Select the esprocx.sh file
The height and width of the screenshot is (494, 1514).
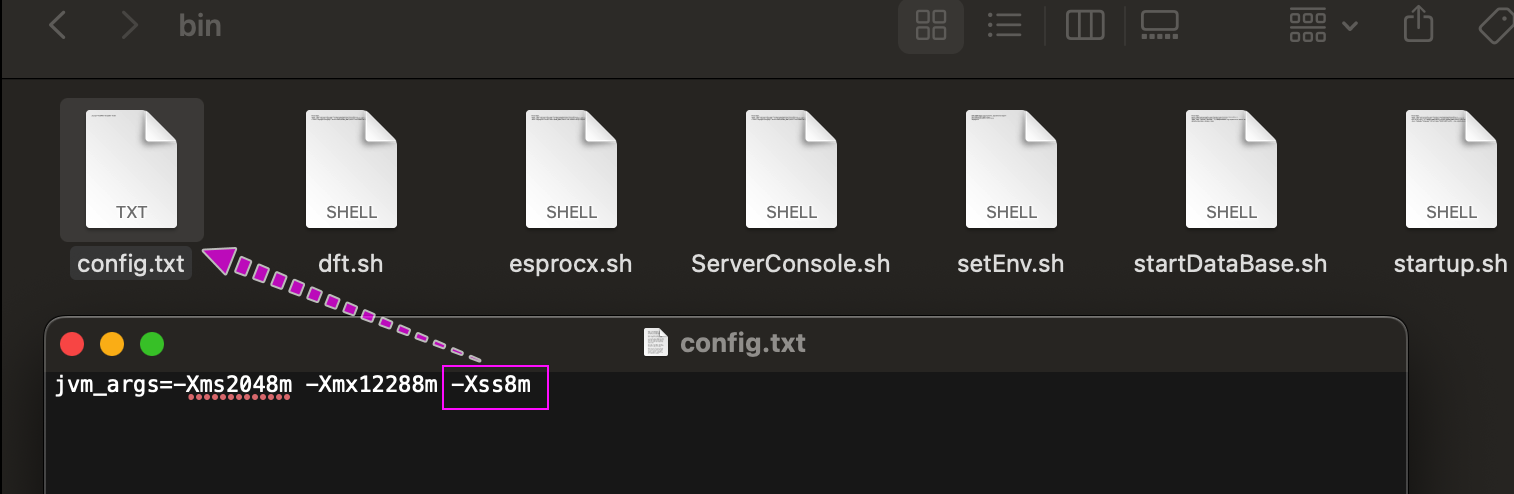[571, 168]
